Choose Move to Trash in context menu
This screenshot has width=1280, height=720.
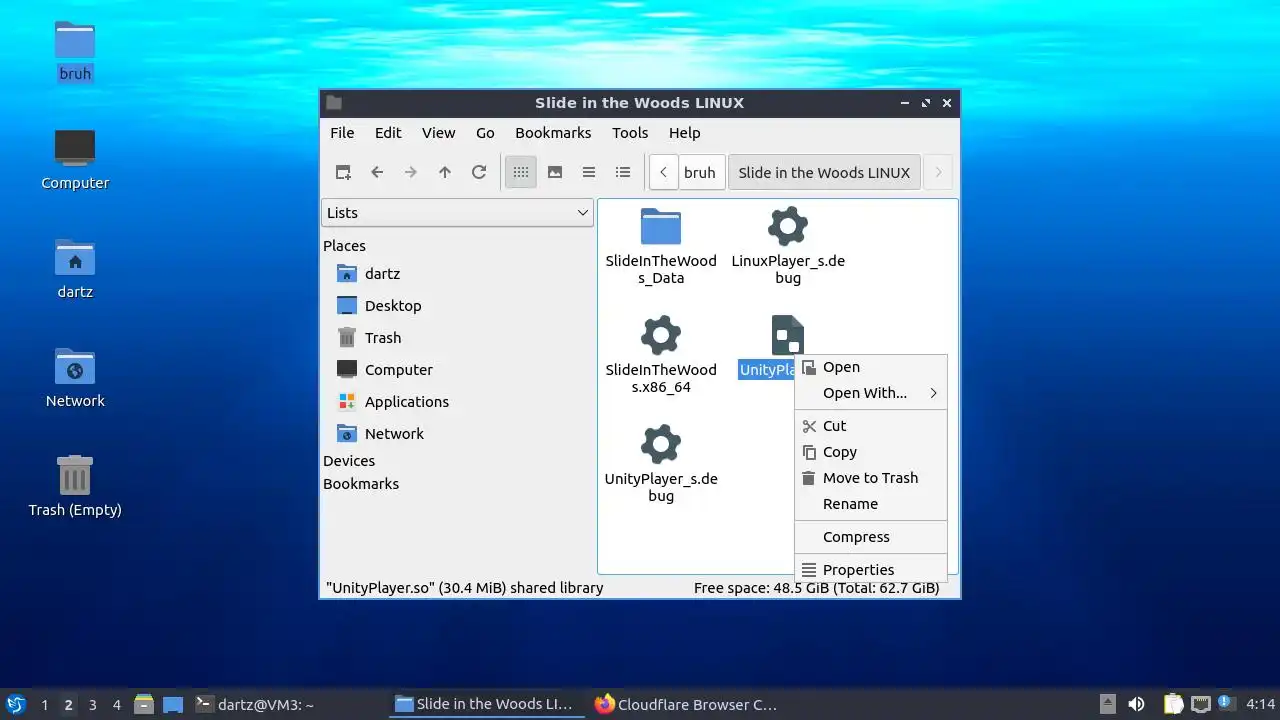click(x=870, y=478)
